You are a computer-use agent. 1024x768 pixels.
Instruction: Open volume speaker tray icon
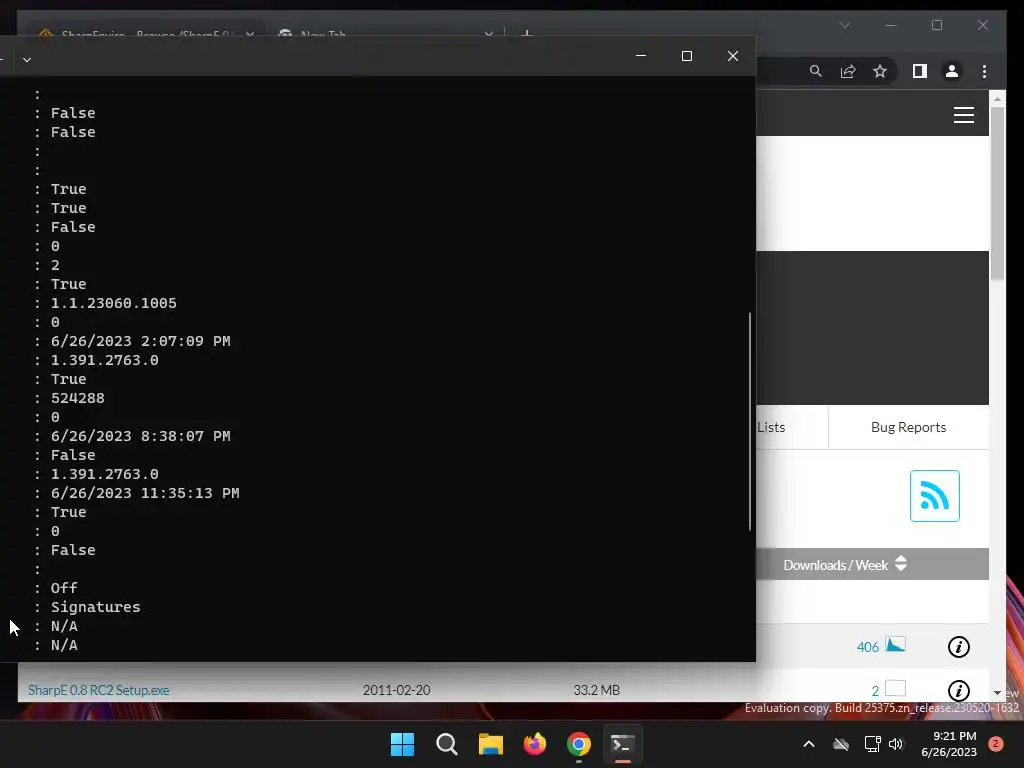[x=896, y=744]
